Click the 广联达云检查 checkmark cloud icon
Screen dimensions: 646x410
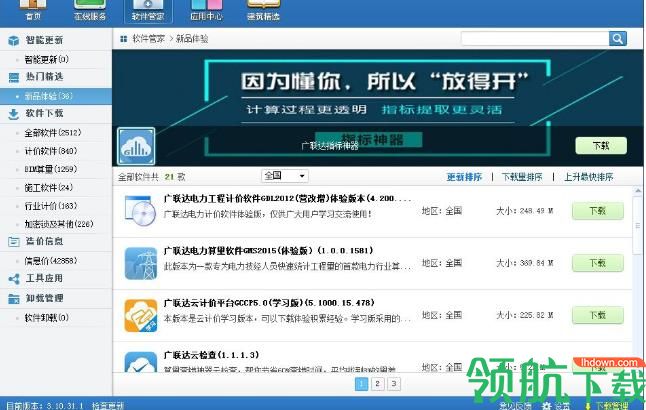click(x=140, y=362)
